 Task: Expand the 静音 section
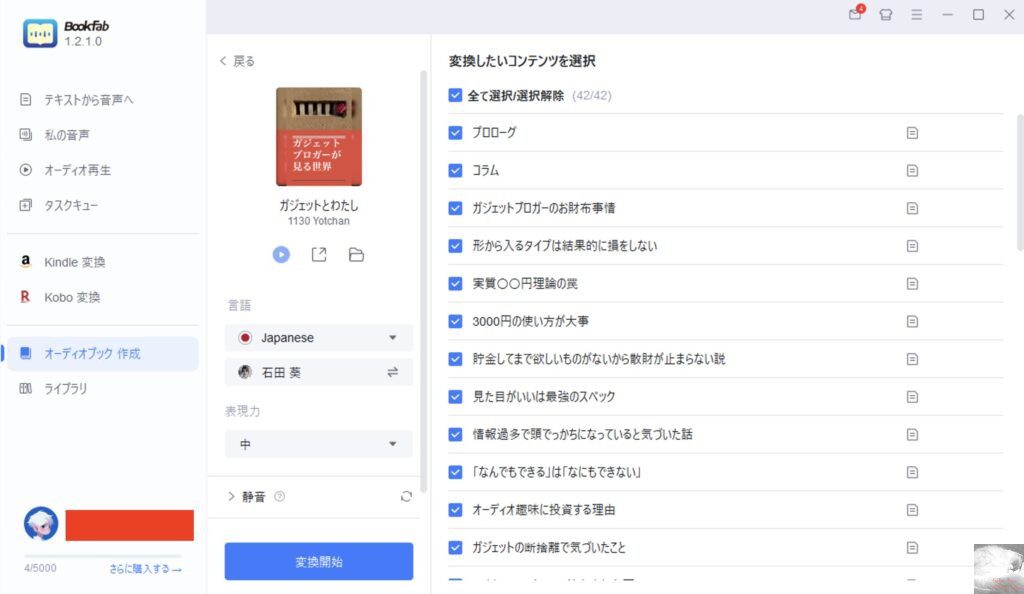232,496
